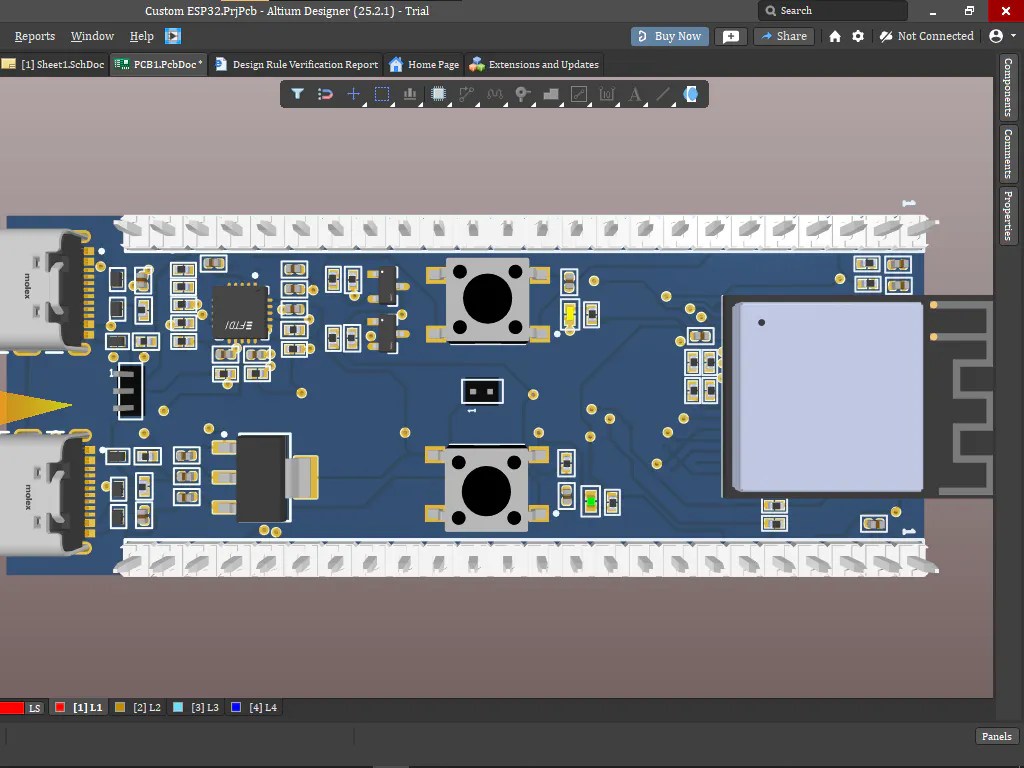
Task: Open the Help menu
Action: point(142,36)
